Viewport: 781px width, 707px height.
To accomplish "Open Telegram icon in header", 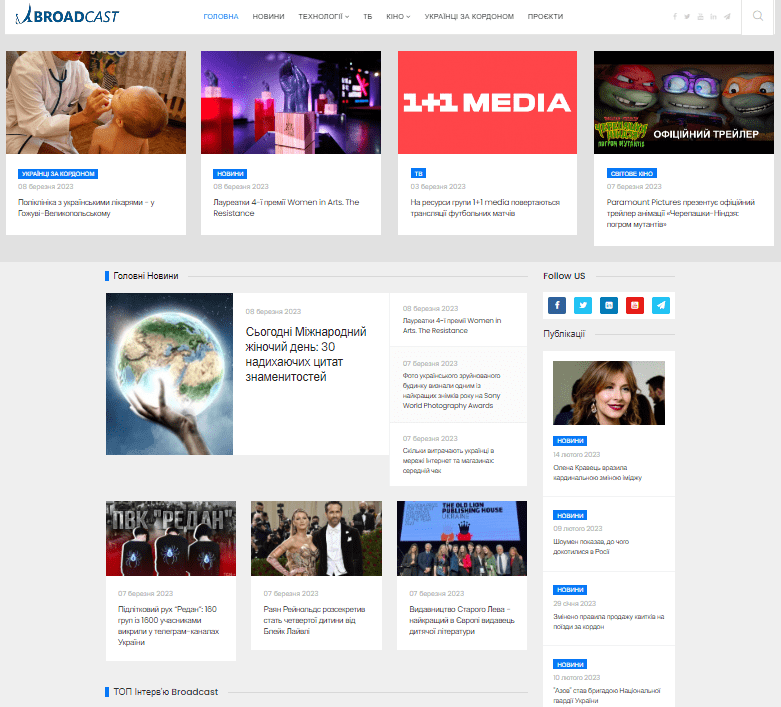I will [x=727, y=16].
